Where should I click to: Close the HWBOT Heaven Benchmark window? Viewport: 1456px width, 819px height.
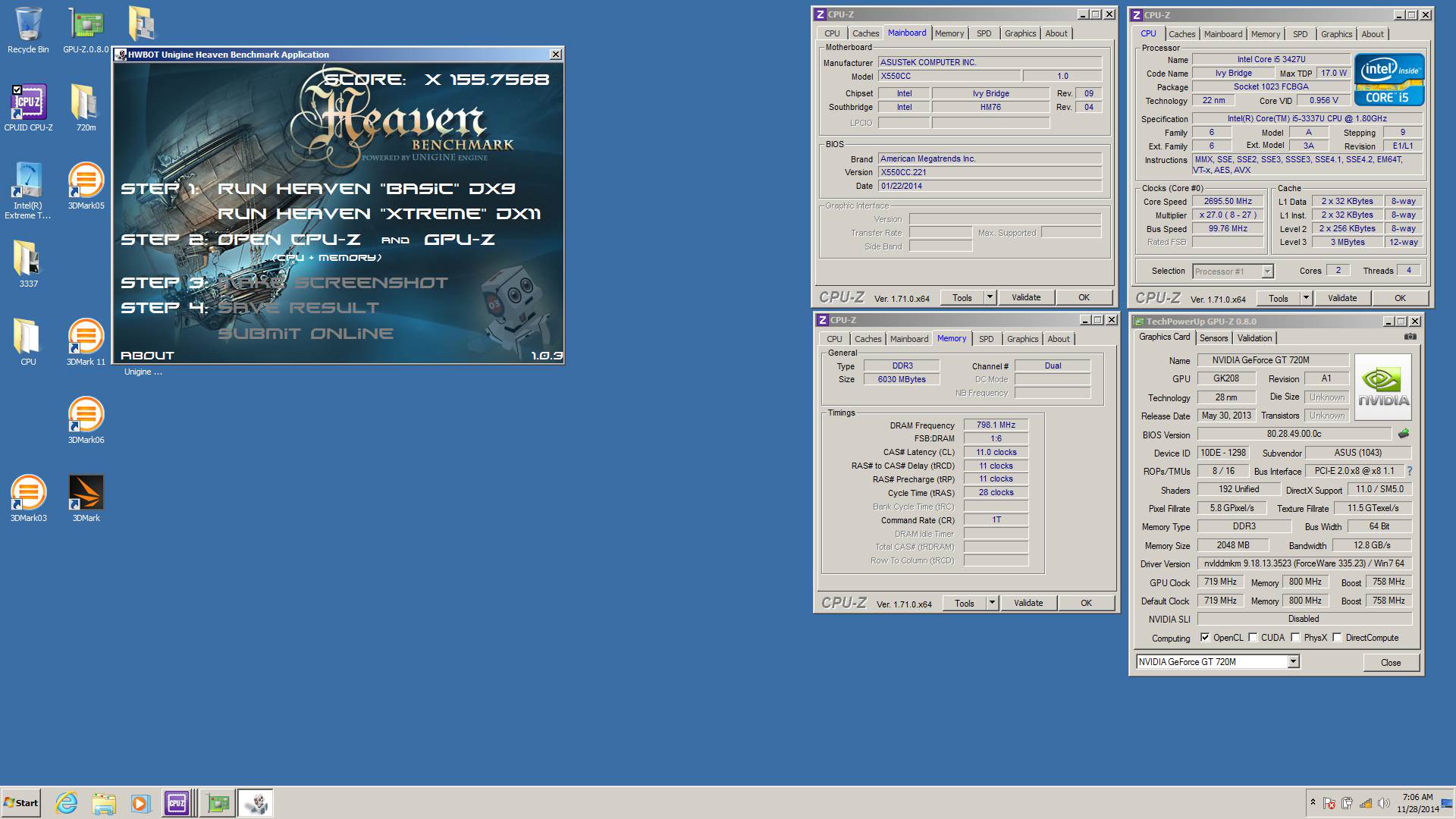tap(556, 55)
